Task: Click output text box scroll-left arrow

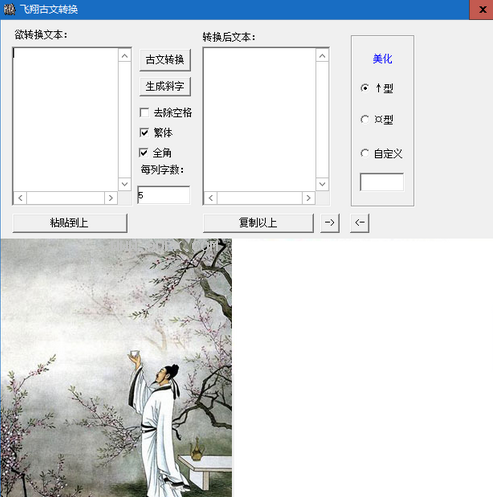Action: (x=211, y=198)
